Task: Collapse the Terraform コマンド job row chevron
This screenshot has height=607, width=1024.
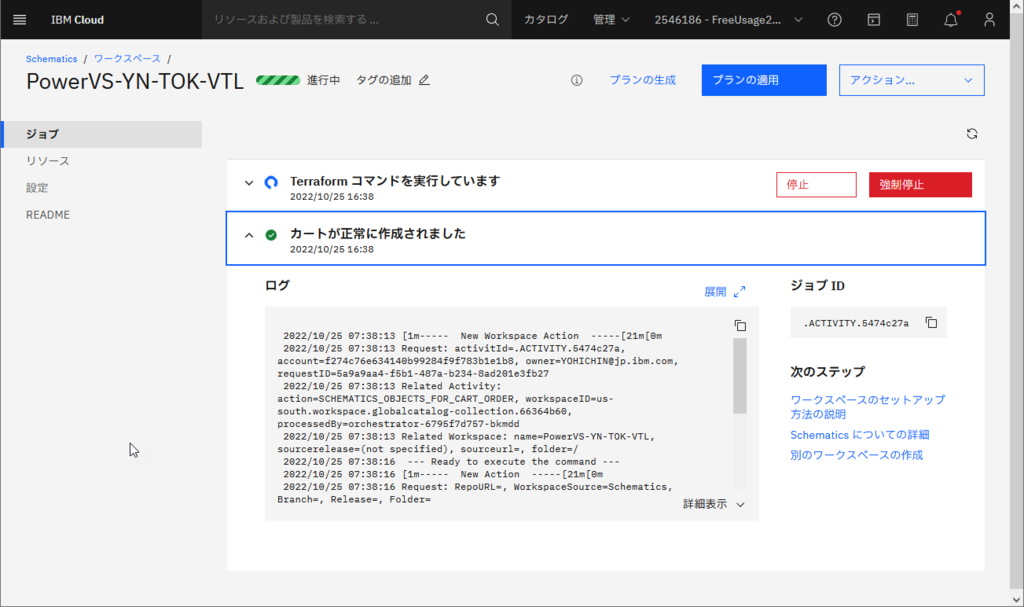Action: (249, 183)
